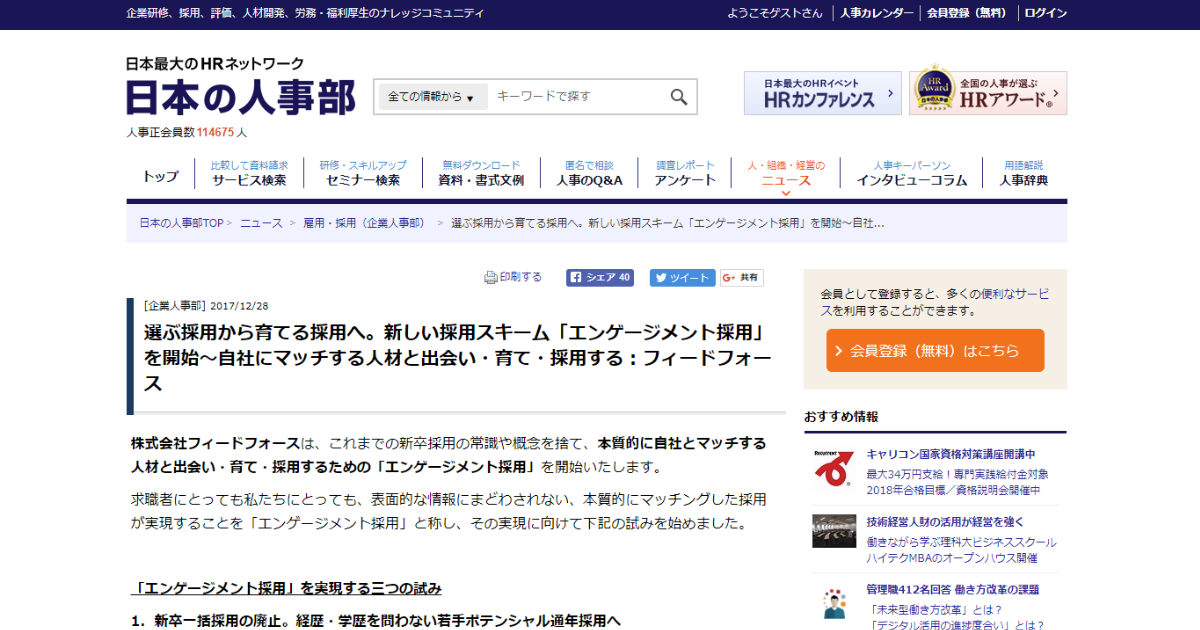Click 日本の人事部TOP breadcrumb link

click(x=181, y=223)
